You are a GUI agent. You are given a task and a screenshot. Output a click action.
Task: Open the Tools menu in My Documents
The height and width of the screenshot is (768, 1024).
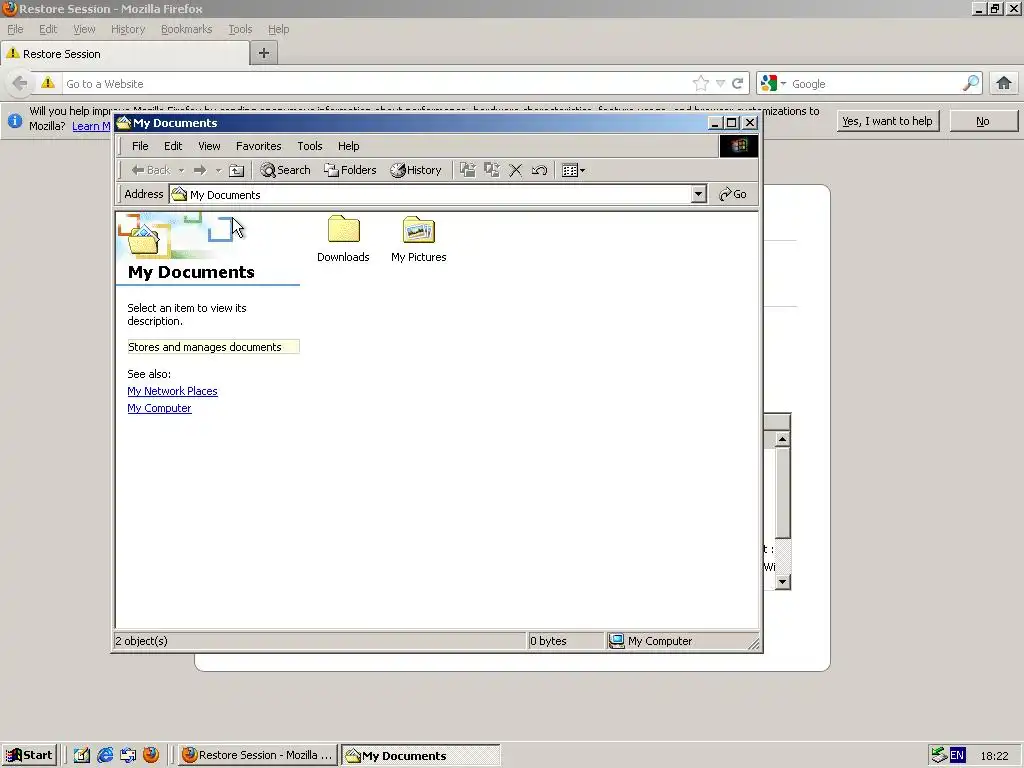(310, 146)
